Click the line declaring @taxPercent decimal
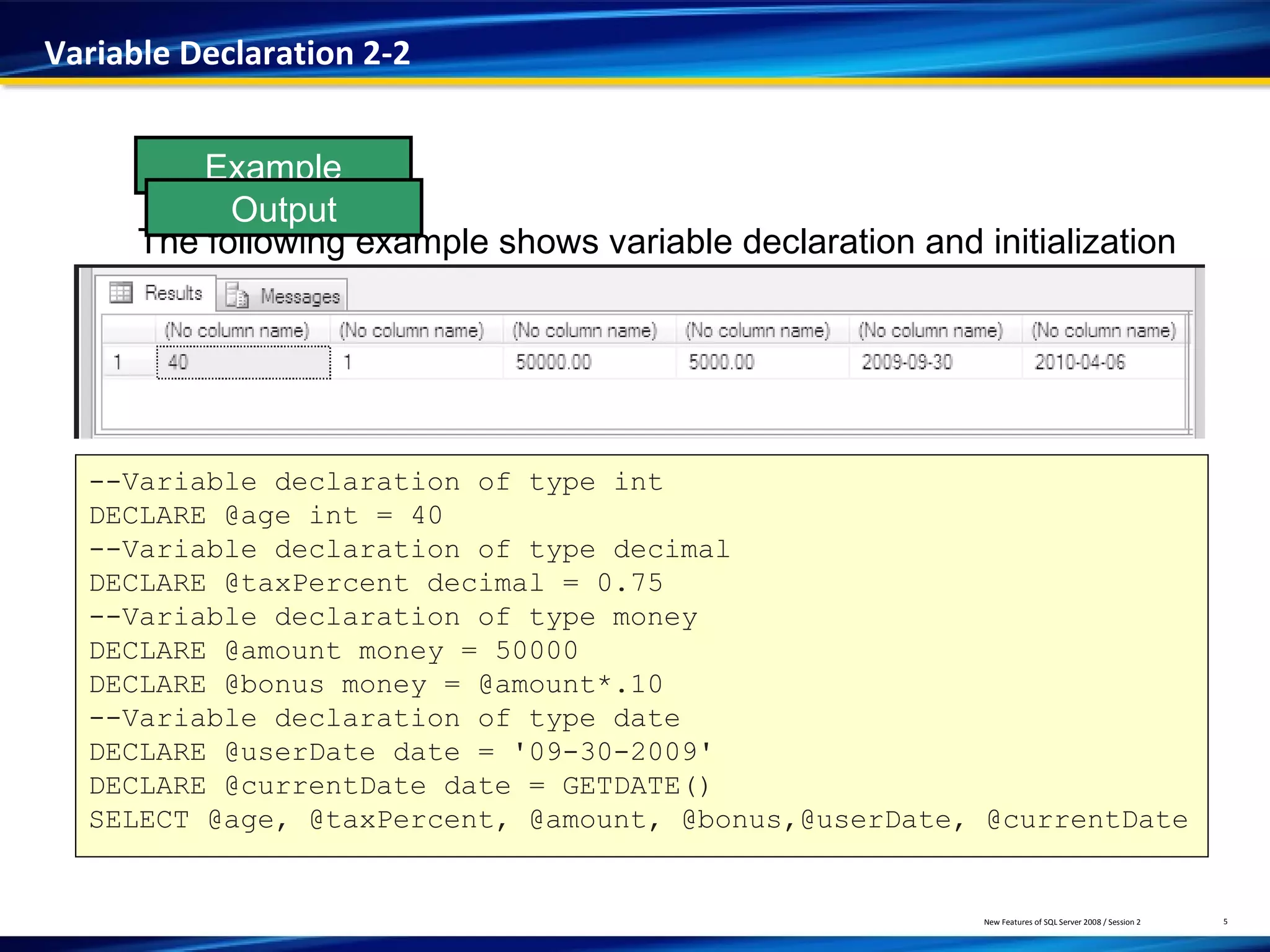This screenshot has height=952, width=1270. (x=376, y=583)
